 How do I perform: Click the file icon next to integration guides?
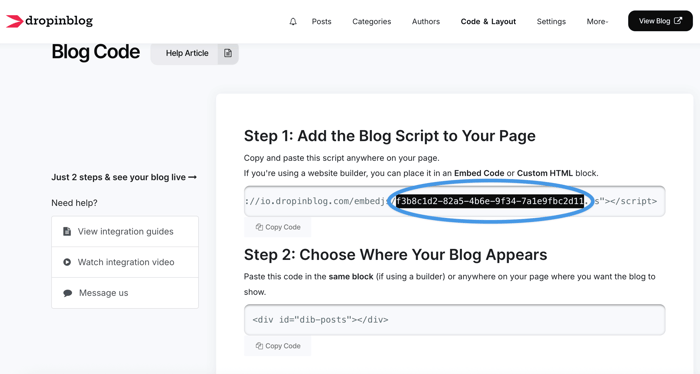(x=67, y=232)
